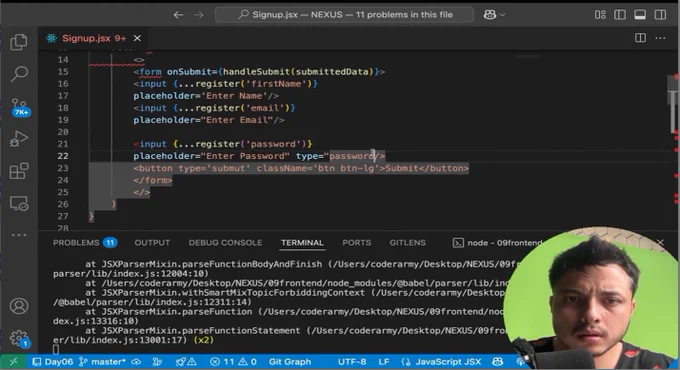
Task: Select the Signup.jsx editor tab
Action: (x=93, y=38)
